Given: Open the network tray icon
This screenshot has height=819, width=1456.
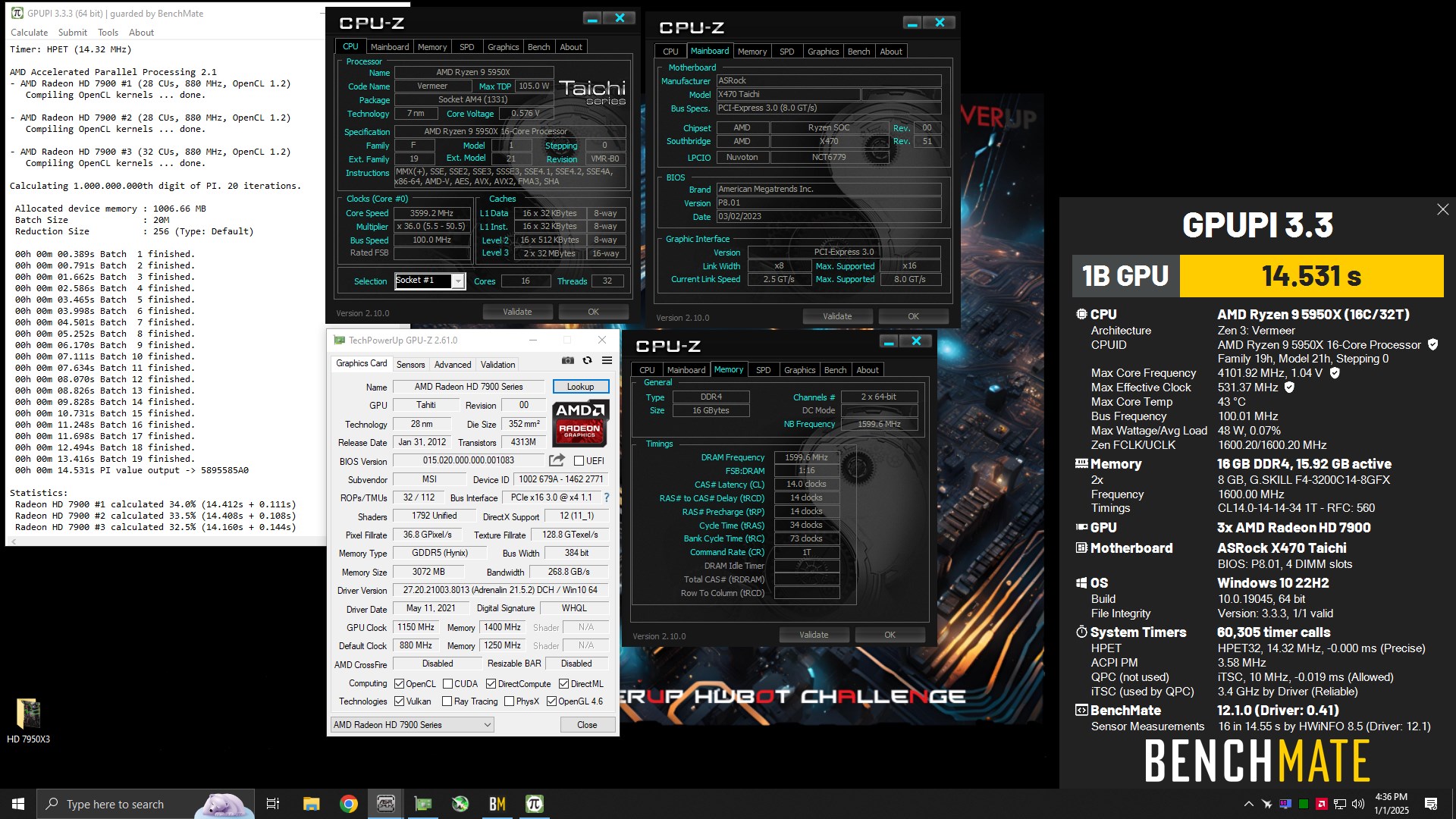Looking at the screenshot, I should point(1340,804).
